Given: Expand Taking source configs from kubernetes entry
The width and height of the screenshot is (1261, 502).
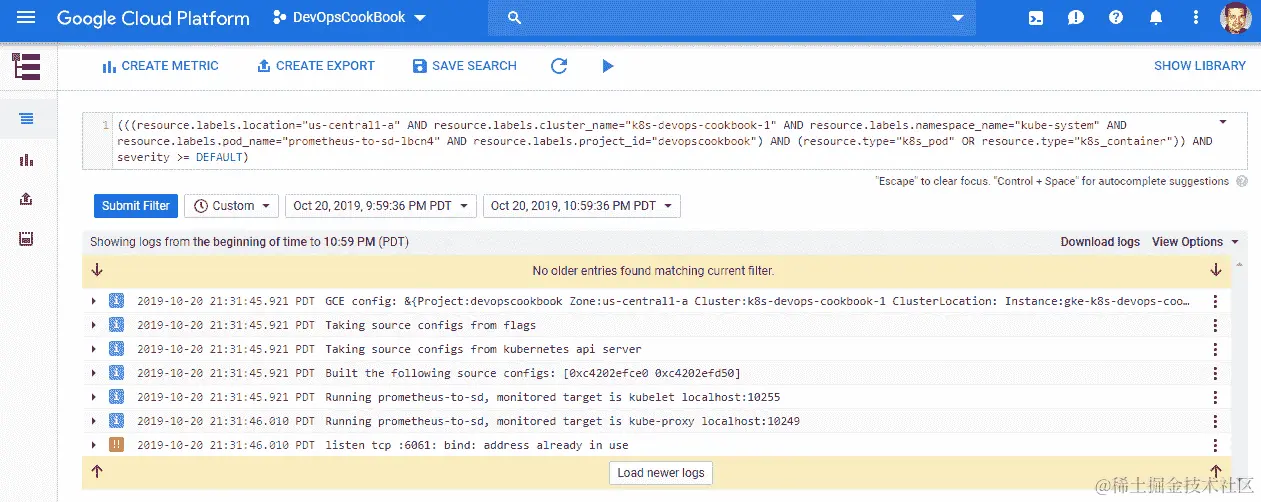Looking at the screenshot, I should tap(94, 349).
